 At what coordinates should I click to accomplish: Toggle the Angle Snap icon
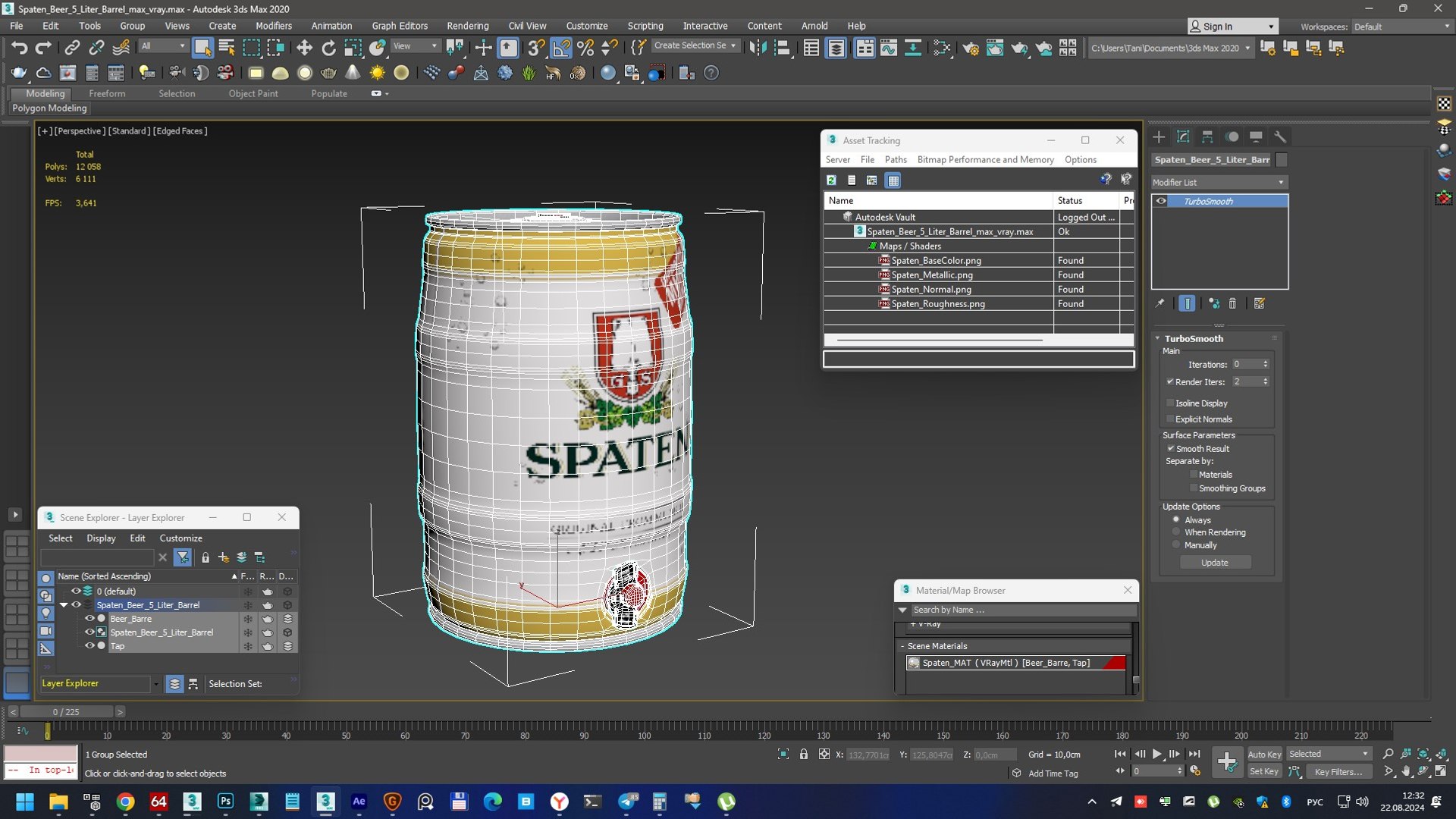[561, 48]
